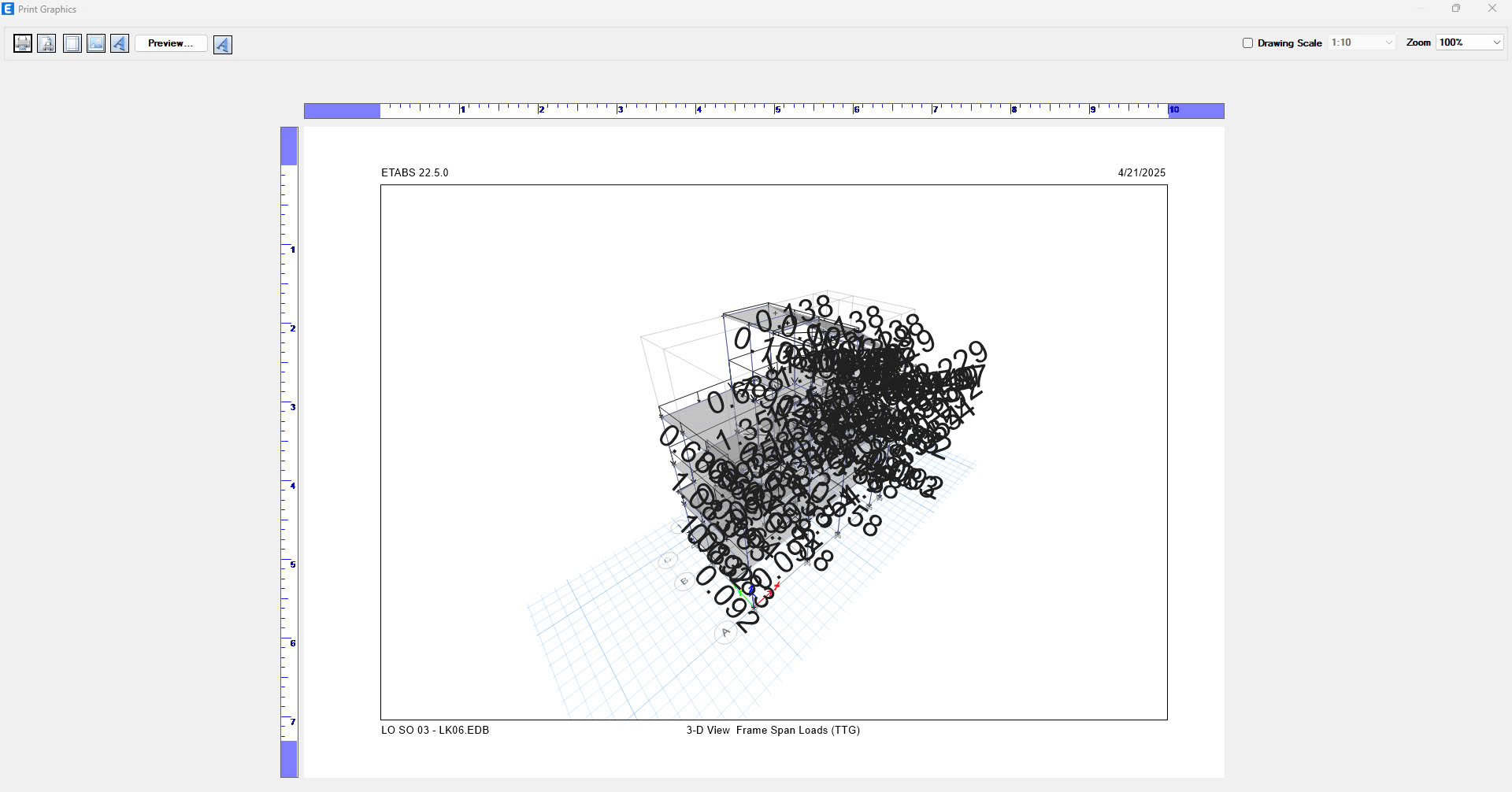
Task: Click the number 5 on the horizontal ruler
Action: click(778, 110)
